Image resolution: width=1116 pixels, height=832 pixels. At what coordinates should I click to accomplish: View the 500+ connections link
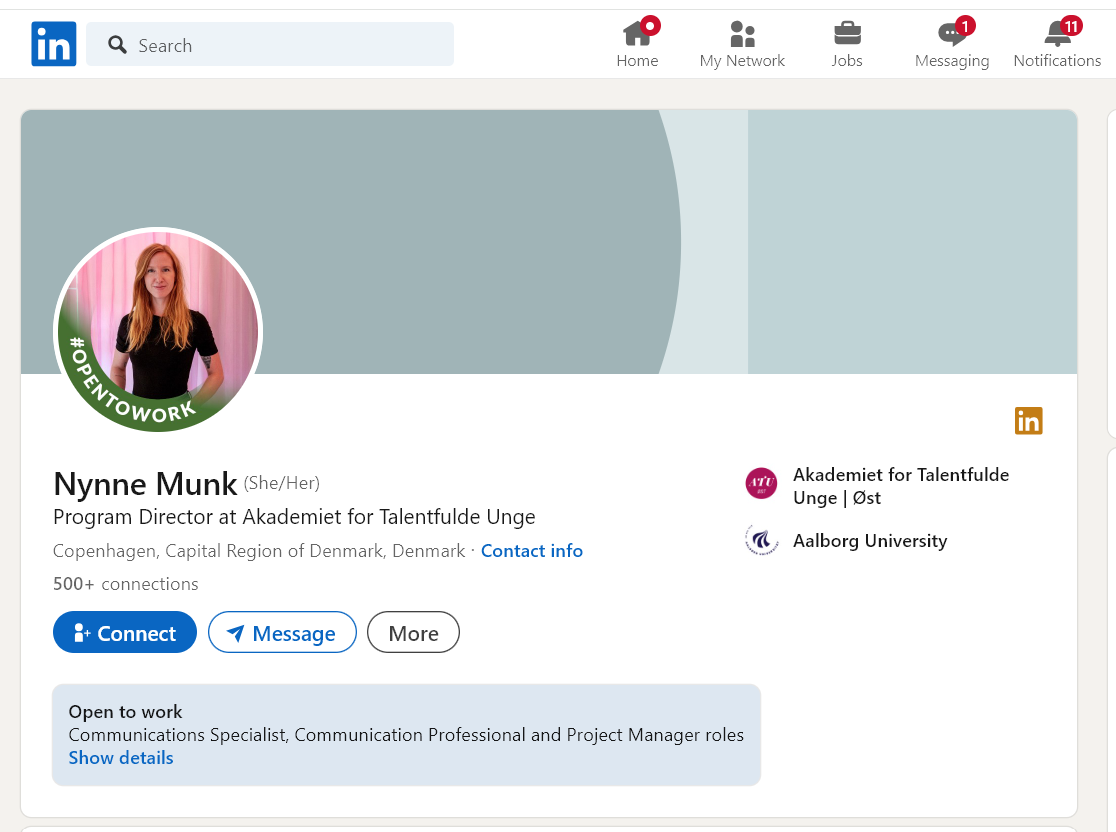[x=126, y=584]
